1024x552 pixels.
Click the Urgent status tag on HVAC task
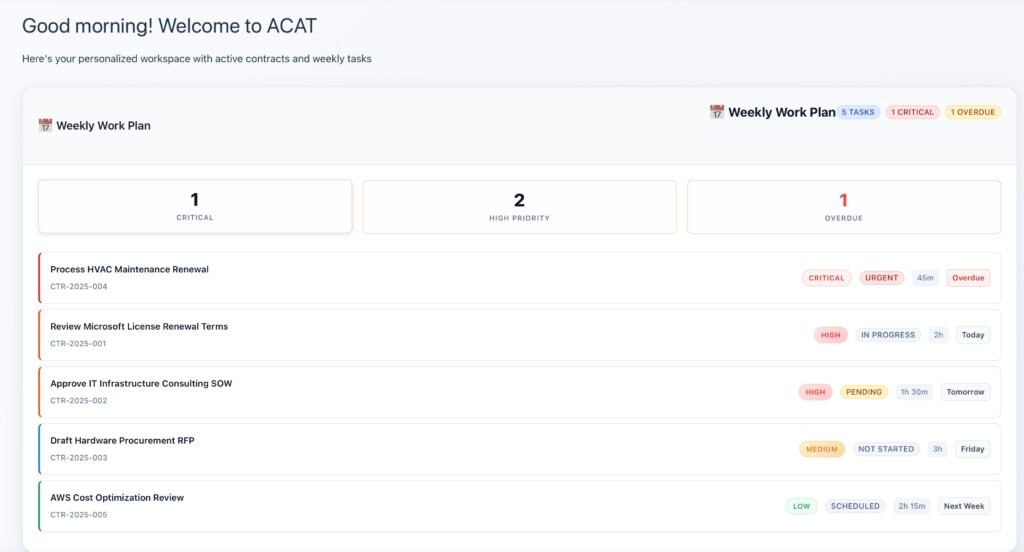pos(881,278)
